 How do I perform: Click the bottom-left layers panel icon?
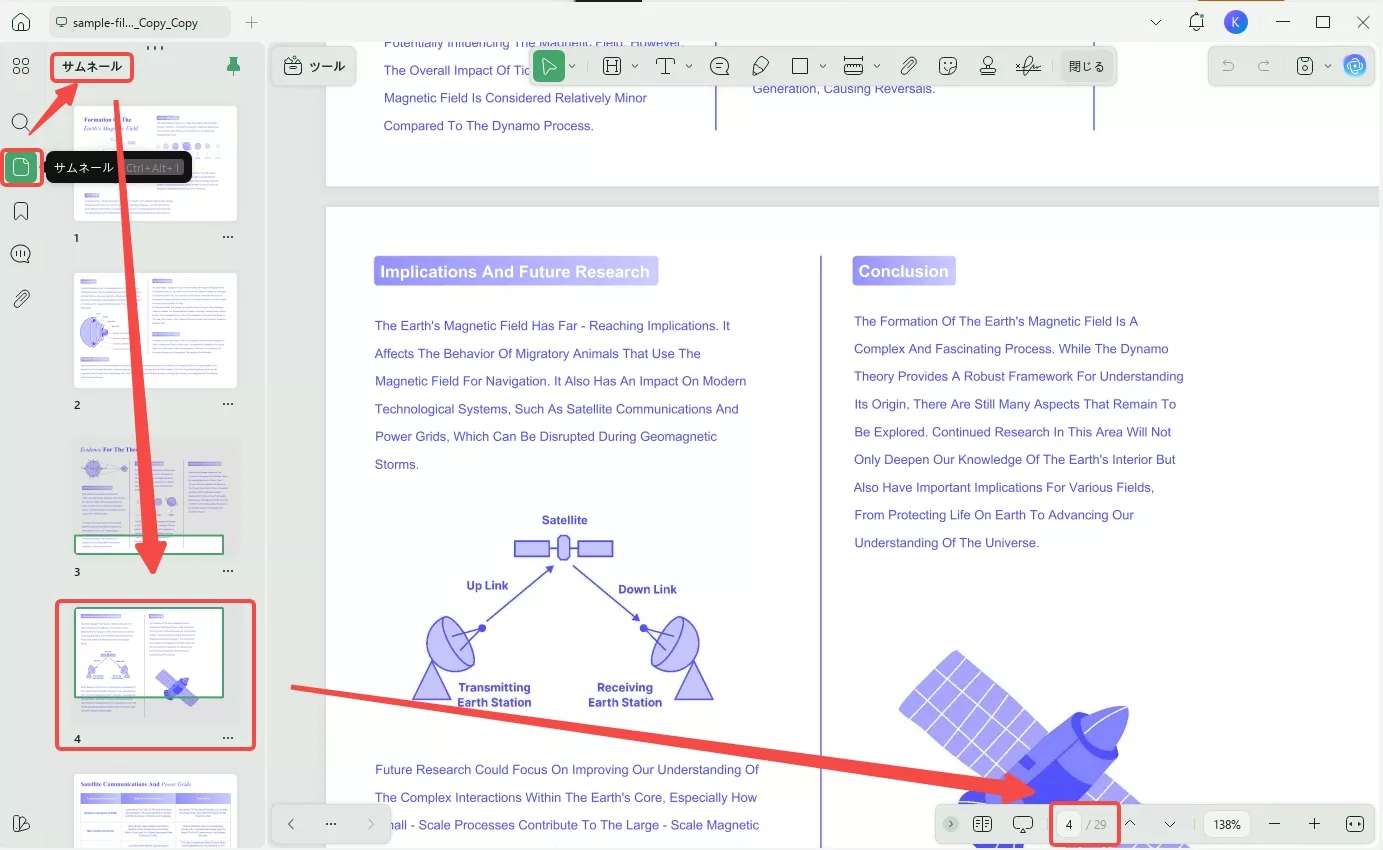(21, 823)
